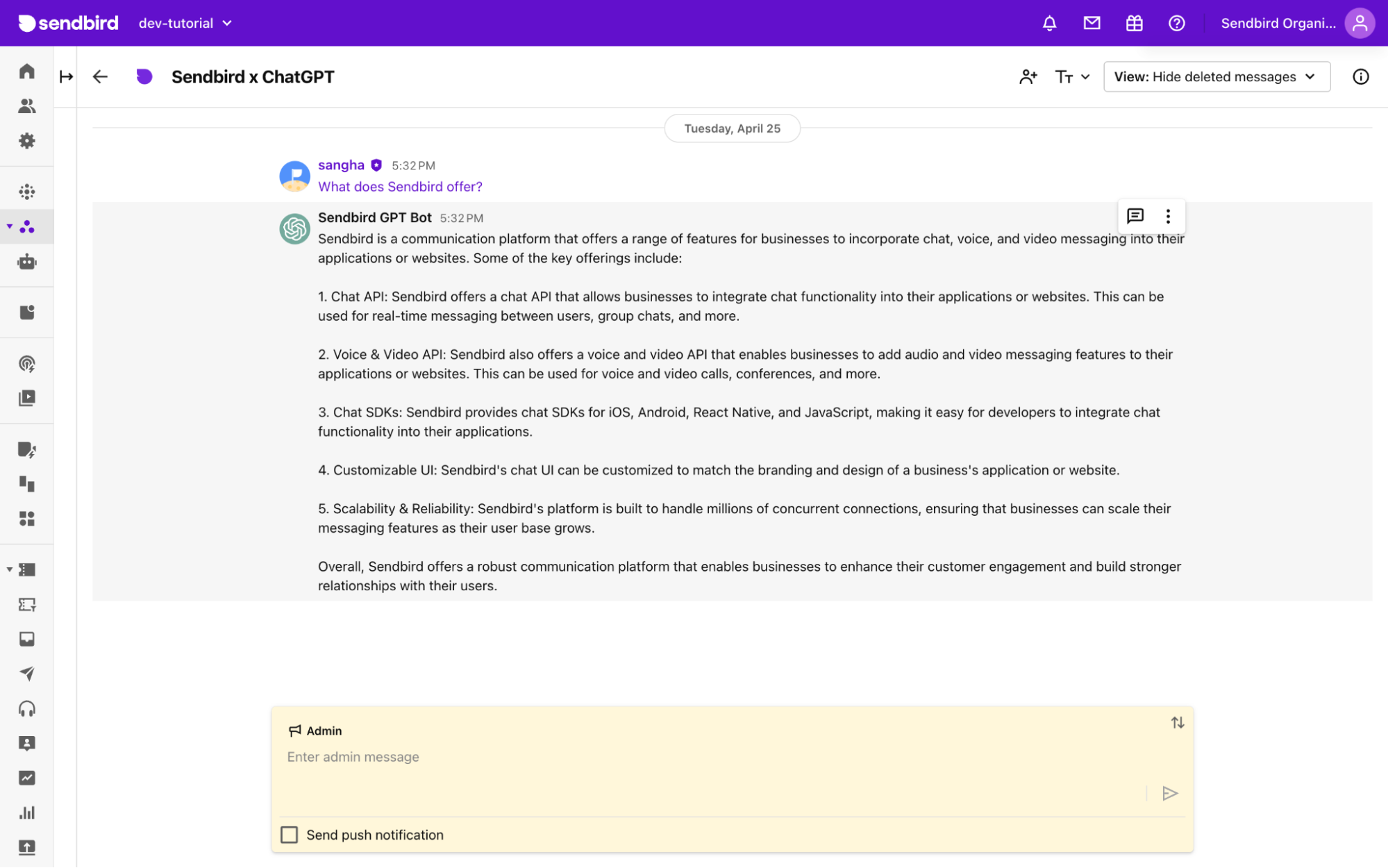The width and height of the screenshot is (1388, 868).
Task: Expand the sidebar with arrow-bar icon
Action: tap(66, 76)
